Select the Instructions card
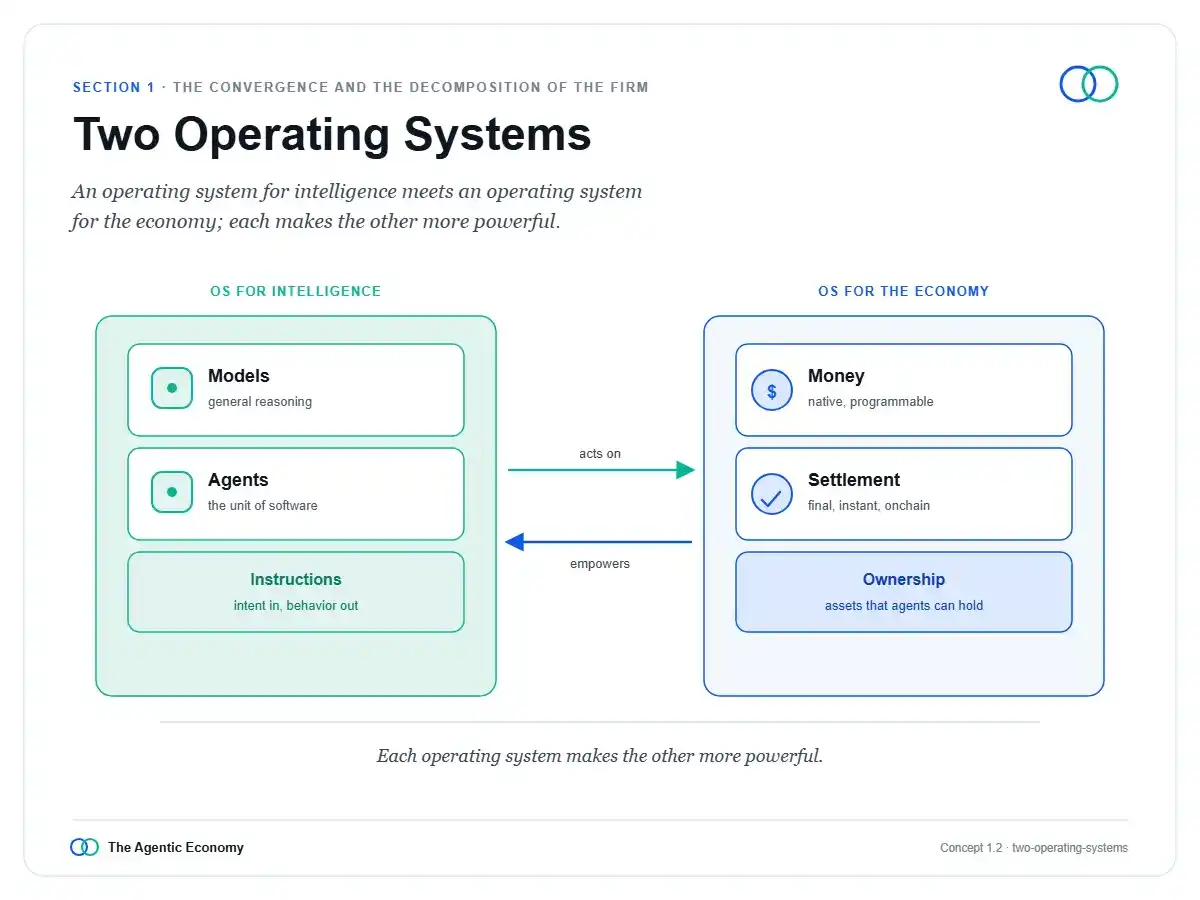This screenshot has width=1200, height=900. [x=296, y=592]
